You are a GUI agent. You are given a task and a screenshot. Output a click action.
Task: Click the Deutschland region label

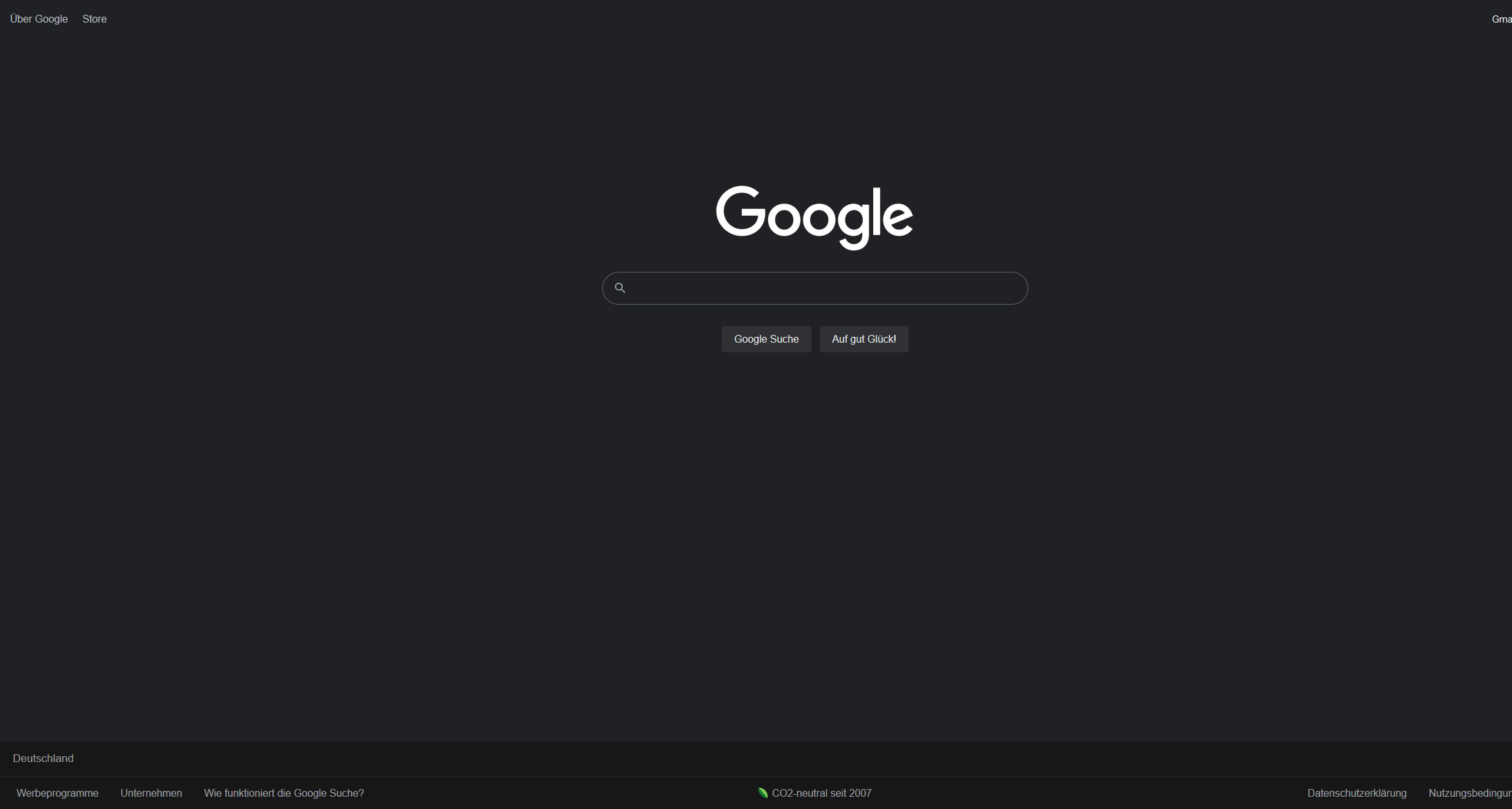click(x=43, y=758)
